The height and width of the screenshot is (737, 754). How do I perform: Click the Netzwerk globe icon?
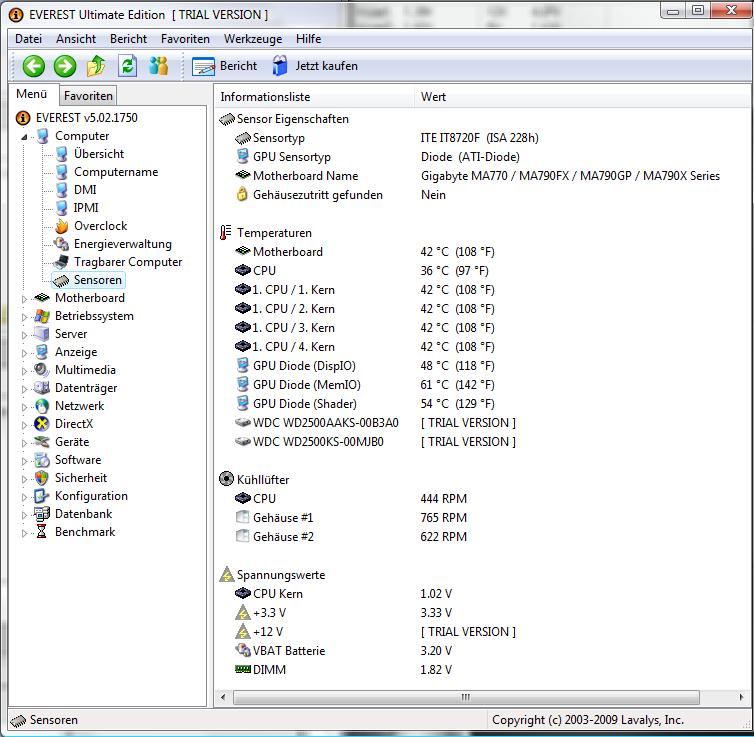click(42, 406)
